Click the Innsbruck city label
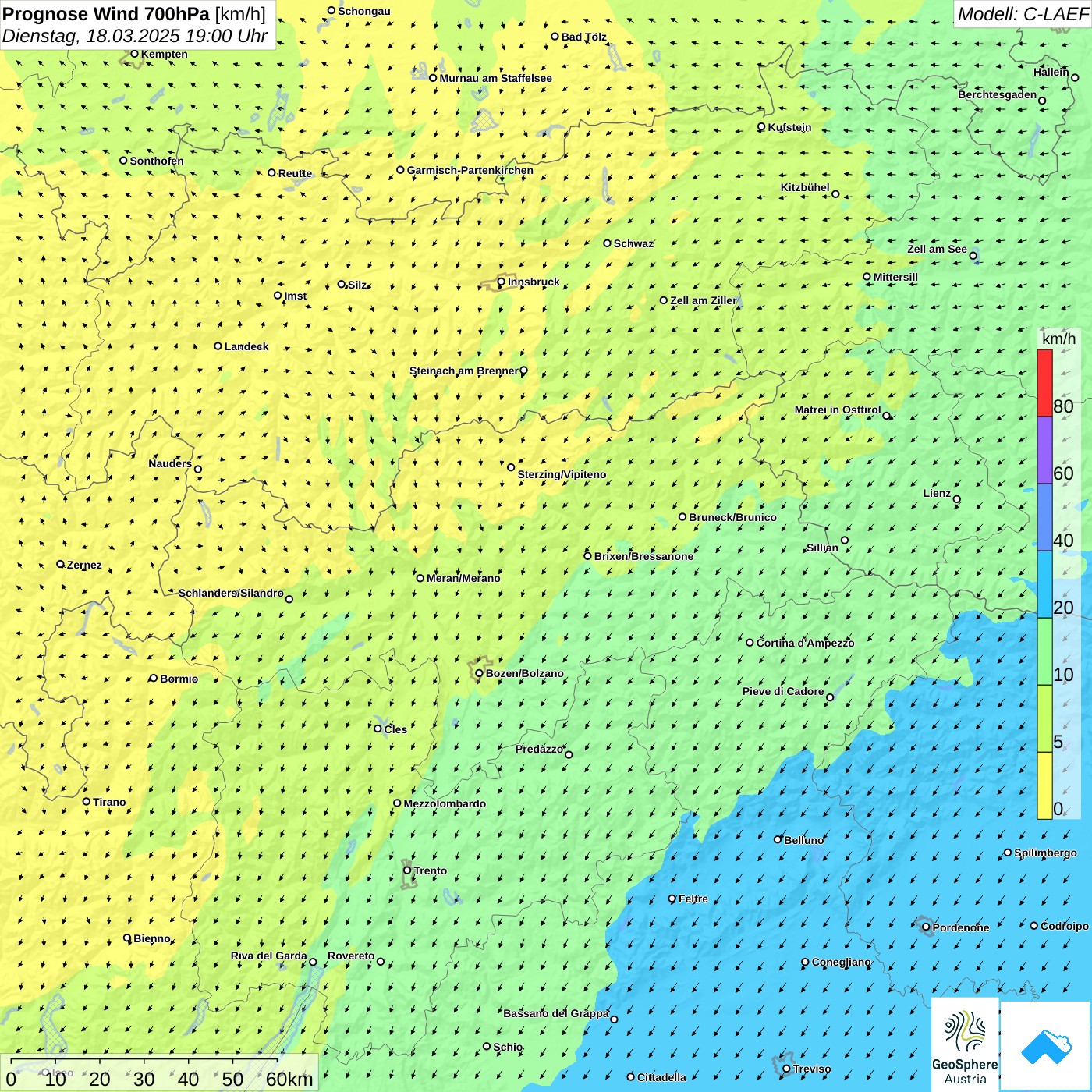Viewport: 1092px width, 1092px height. point(534,282)
